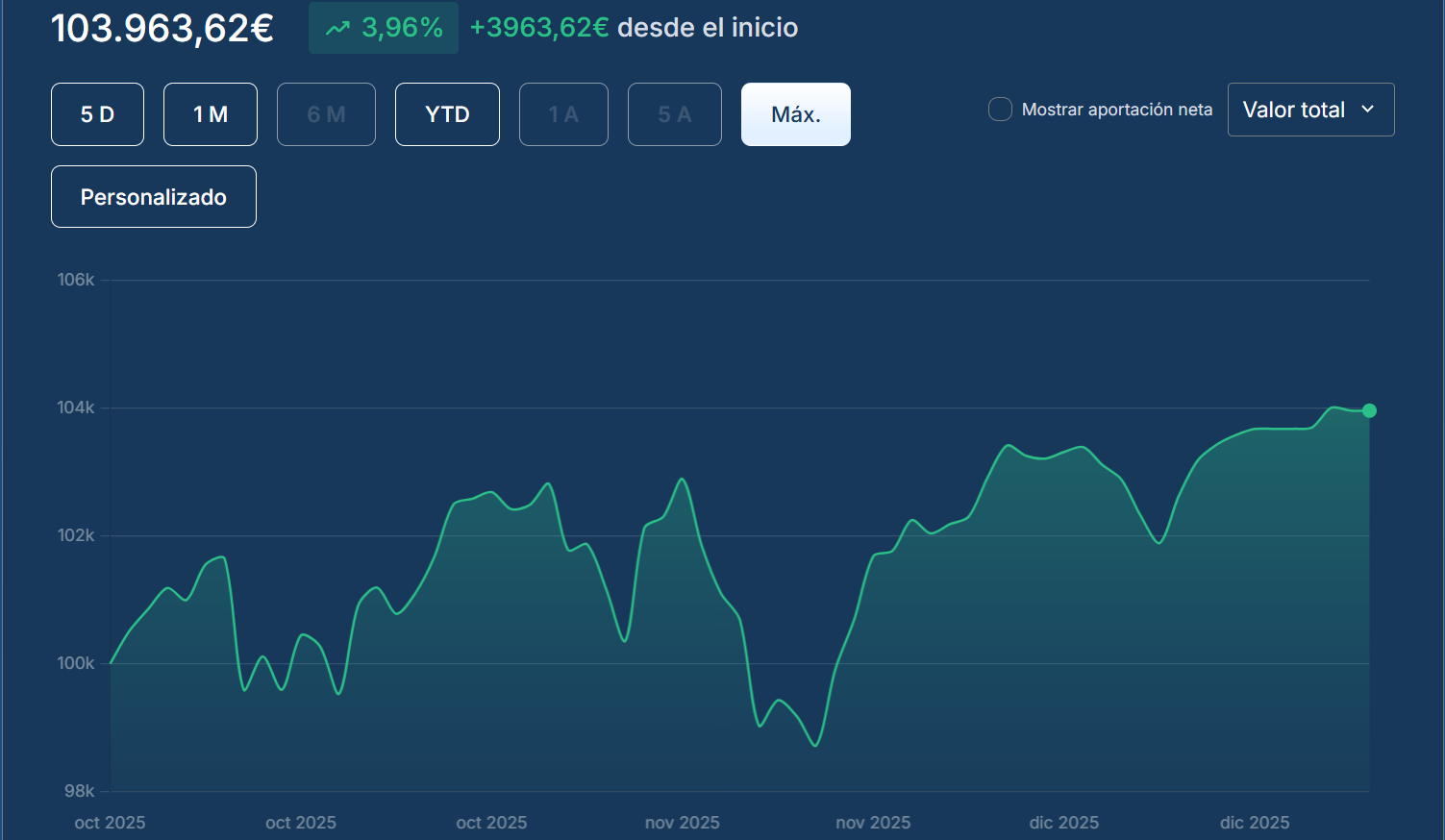The width and height of the screenshot is (1445, 840).
Task: Open the Personalizado date range
Action: pos(153,197)
